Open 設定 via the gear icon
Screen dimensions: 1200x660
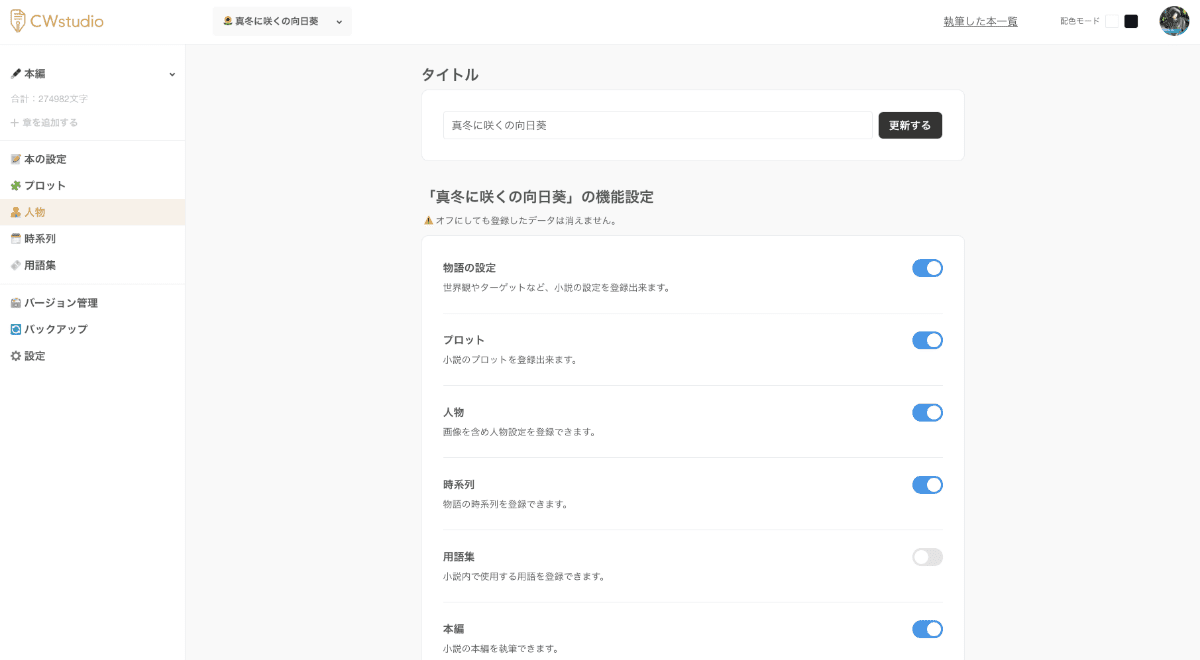(x=15, y=356)
